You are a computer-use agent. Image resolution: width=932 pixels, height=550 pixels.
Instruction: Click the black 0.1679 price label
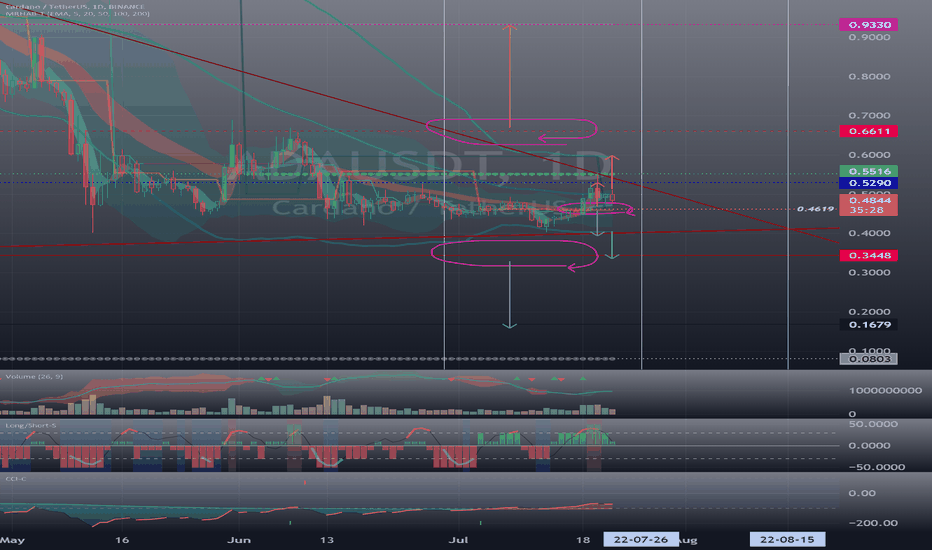(868, 325)
